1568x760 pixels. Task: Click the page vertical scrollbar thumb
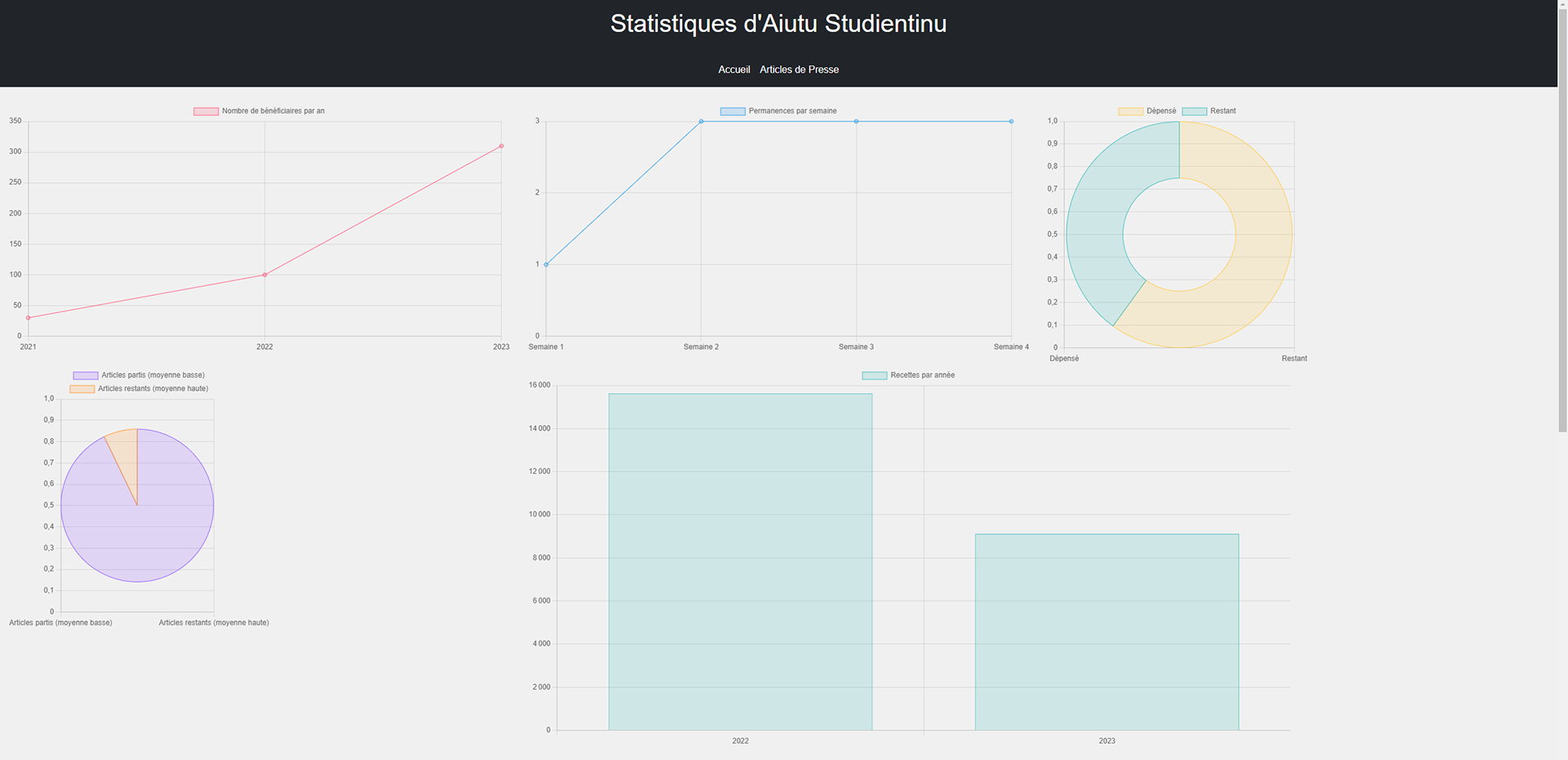click(x=1562, y=217)
